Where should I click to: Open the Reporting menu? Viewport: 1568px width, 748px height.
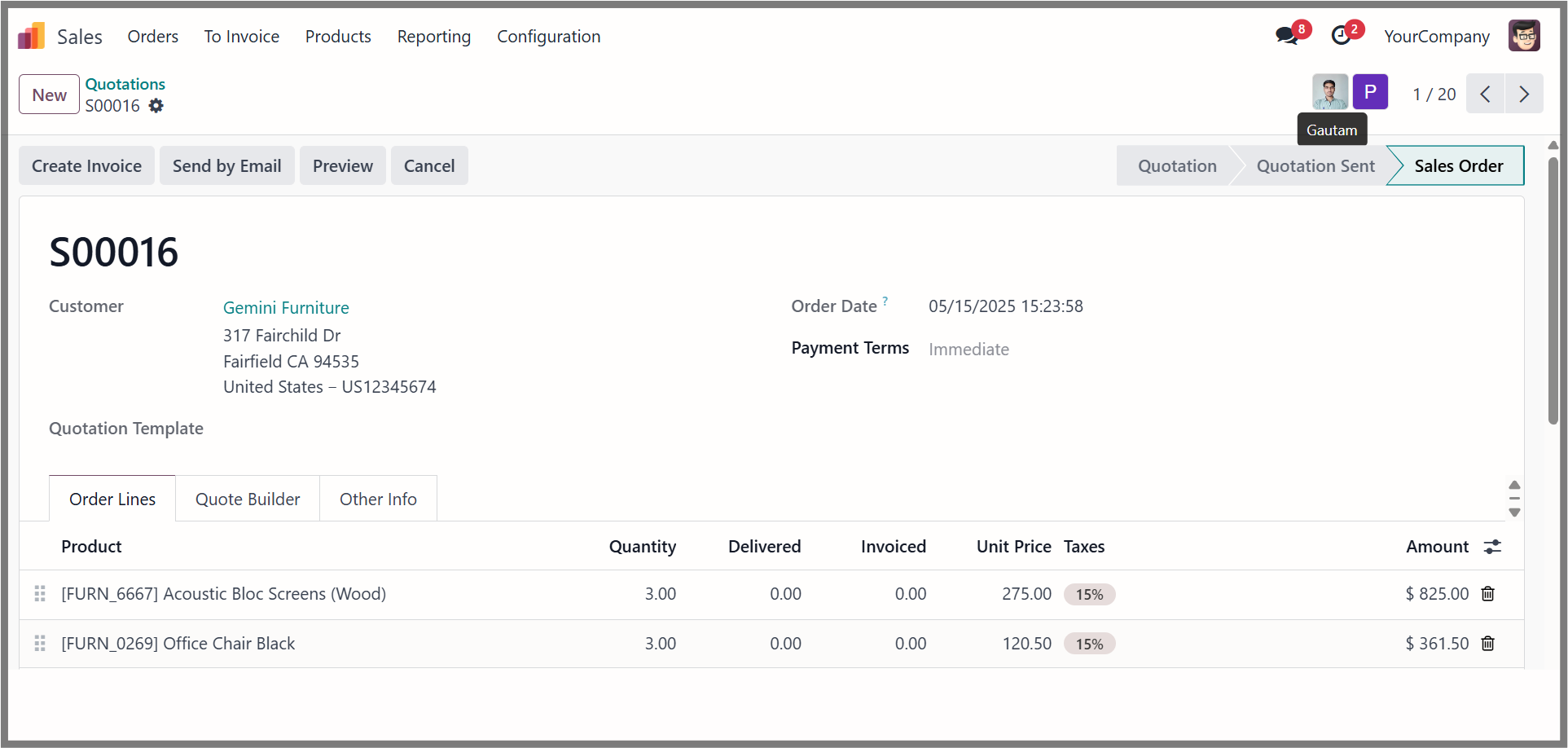point(434,37)
